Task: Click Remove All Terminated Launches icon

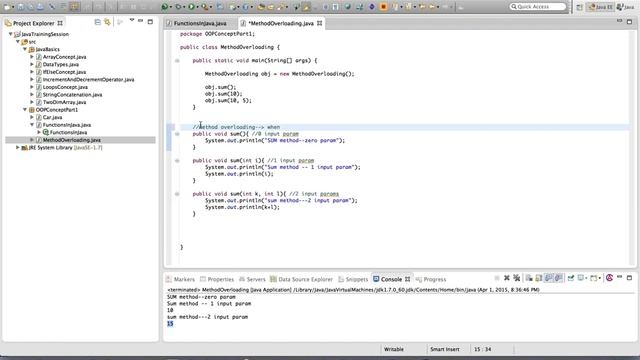Action: [x=517, y=278]
